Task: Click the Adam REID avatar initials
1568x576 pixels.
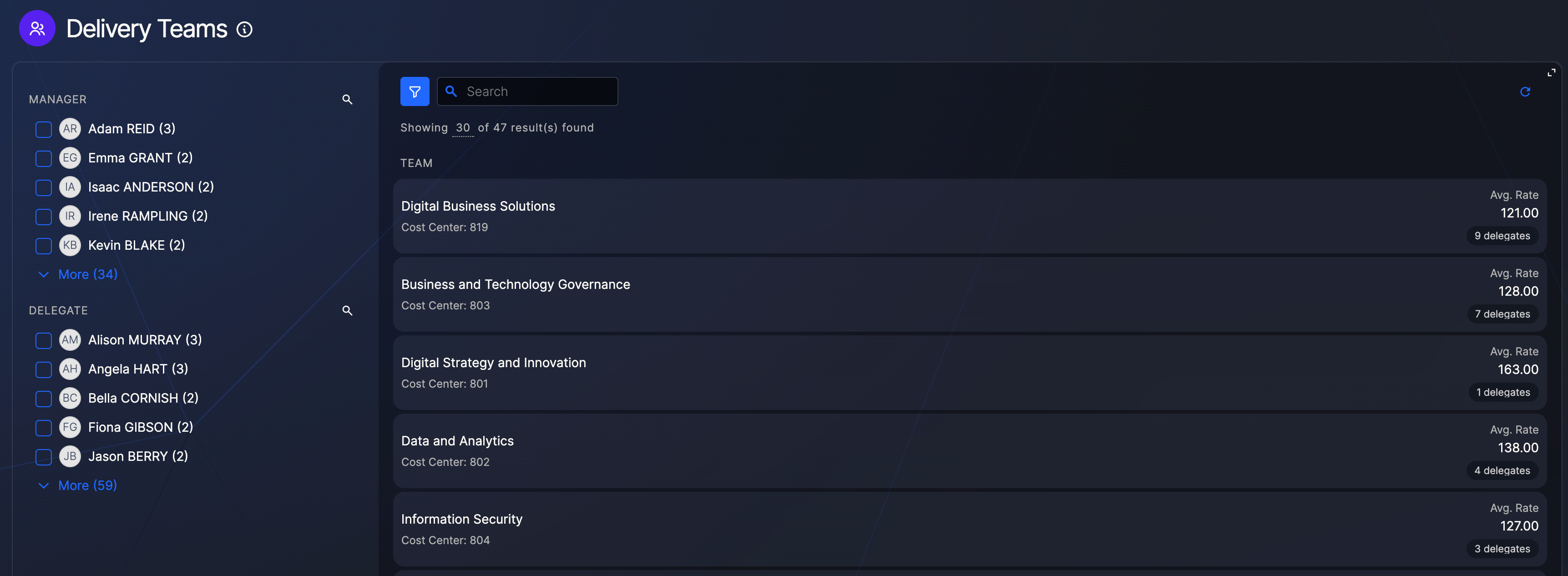Action: point(70,129)
